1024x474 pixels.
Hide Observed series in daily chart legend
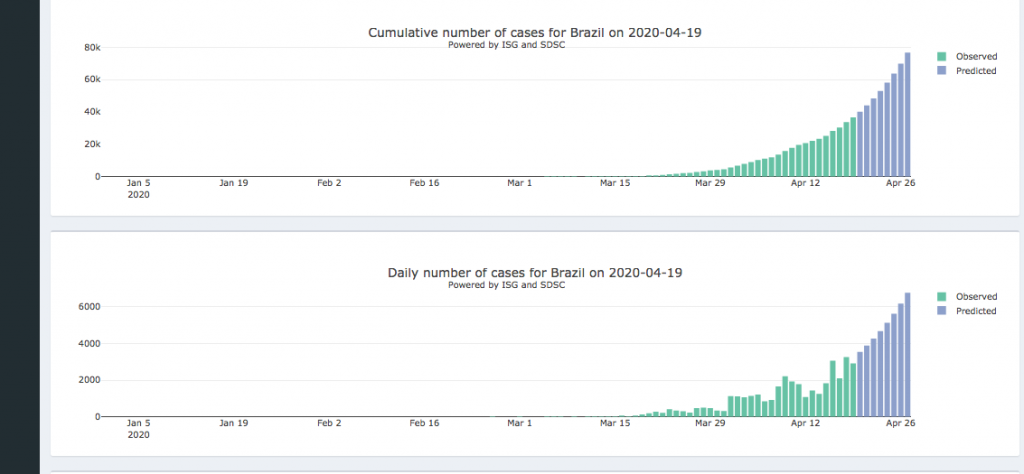(x=976, y=297)
